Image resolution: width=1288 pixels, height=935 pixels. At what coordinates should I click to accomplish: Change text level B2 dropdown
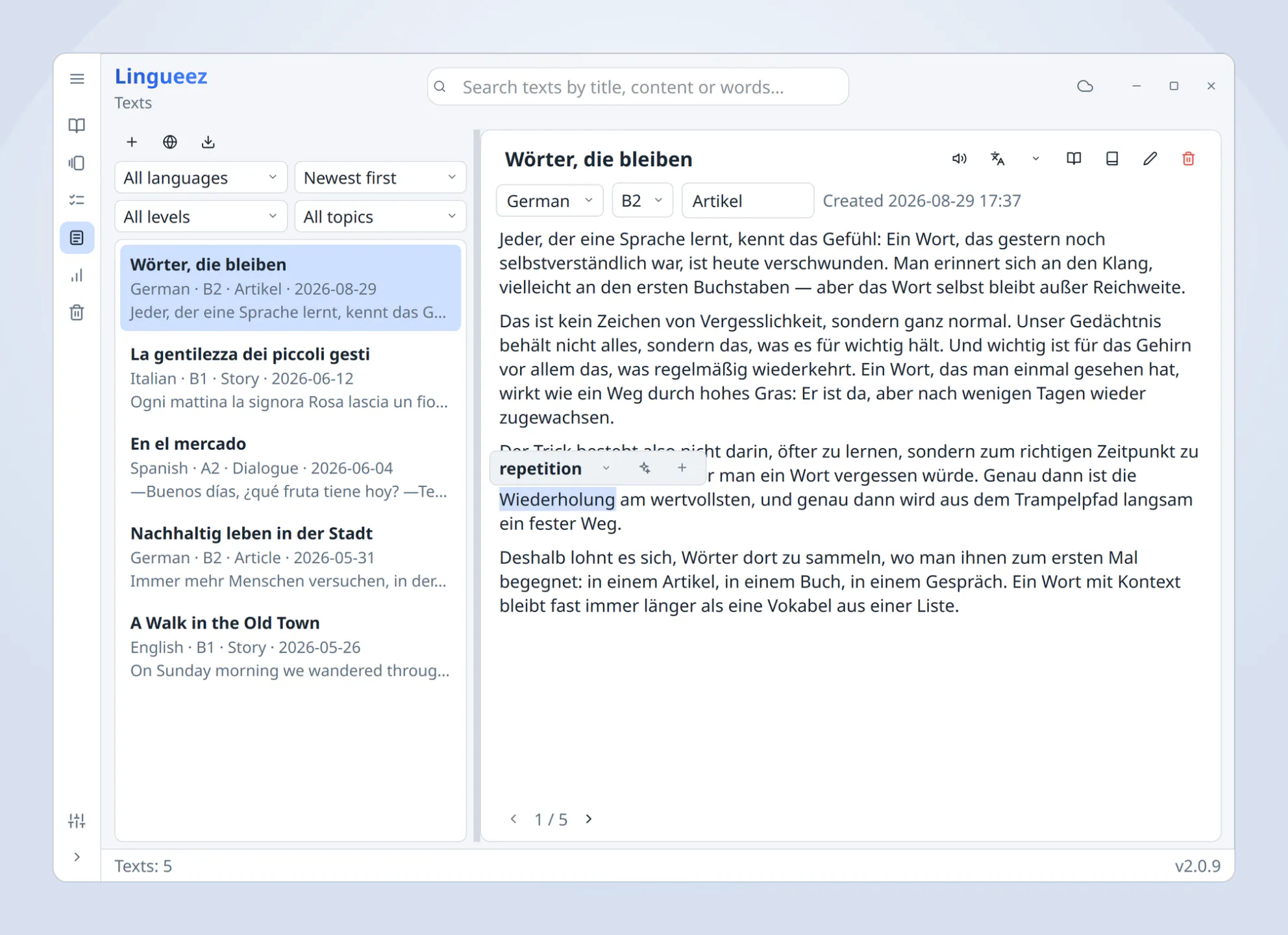click(x=642, y=201)
